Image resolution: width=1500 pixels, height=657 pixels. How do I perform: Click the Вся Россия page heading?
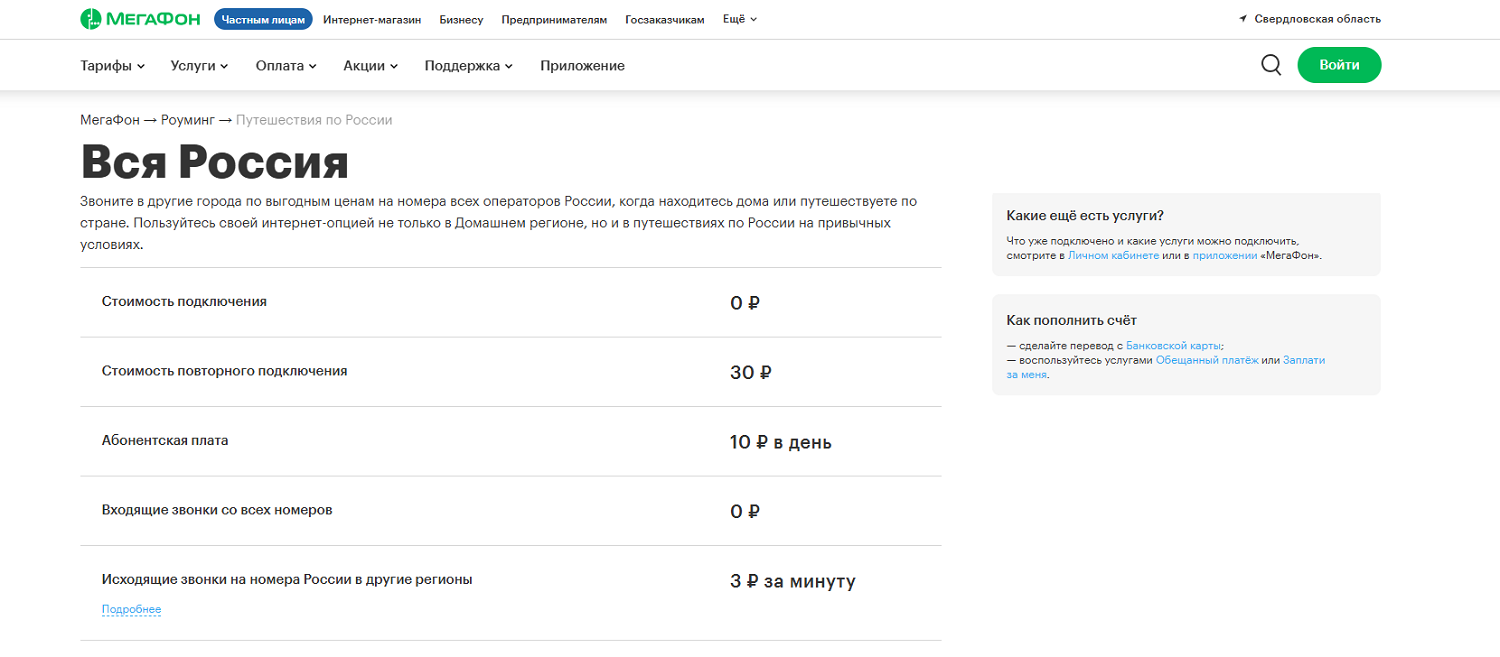(214, 162)
